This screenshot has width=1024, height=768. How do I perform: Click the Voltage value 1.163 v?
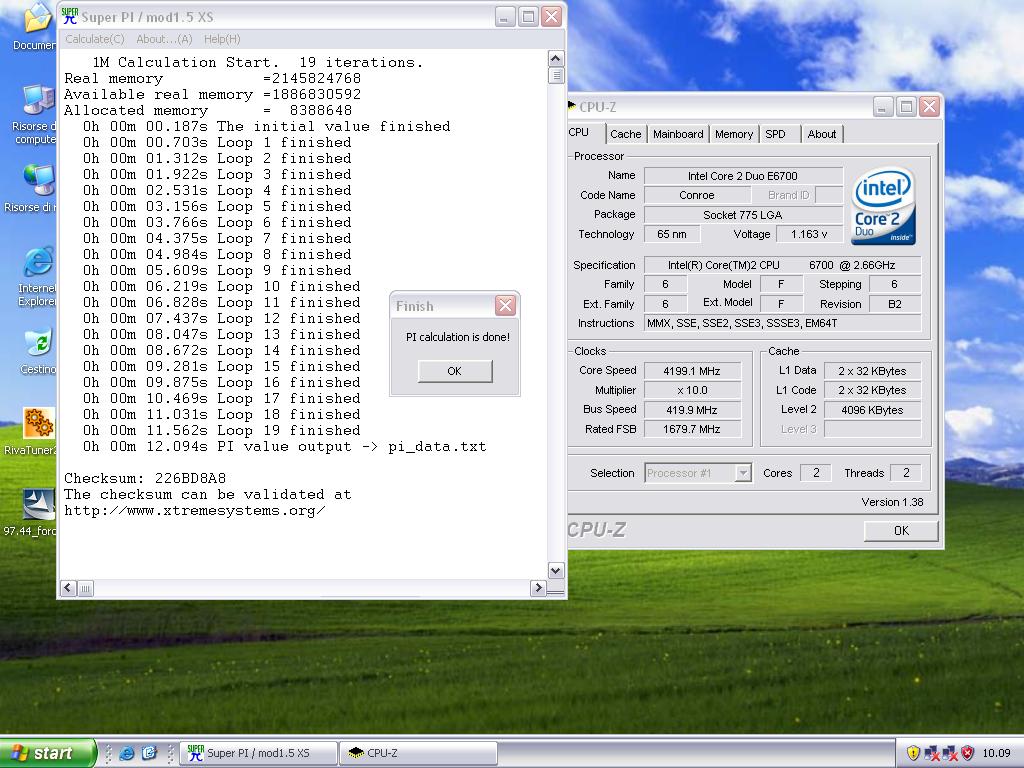pyautogui.click(x=808, y=234)
